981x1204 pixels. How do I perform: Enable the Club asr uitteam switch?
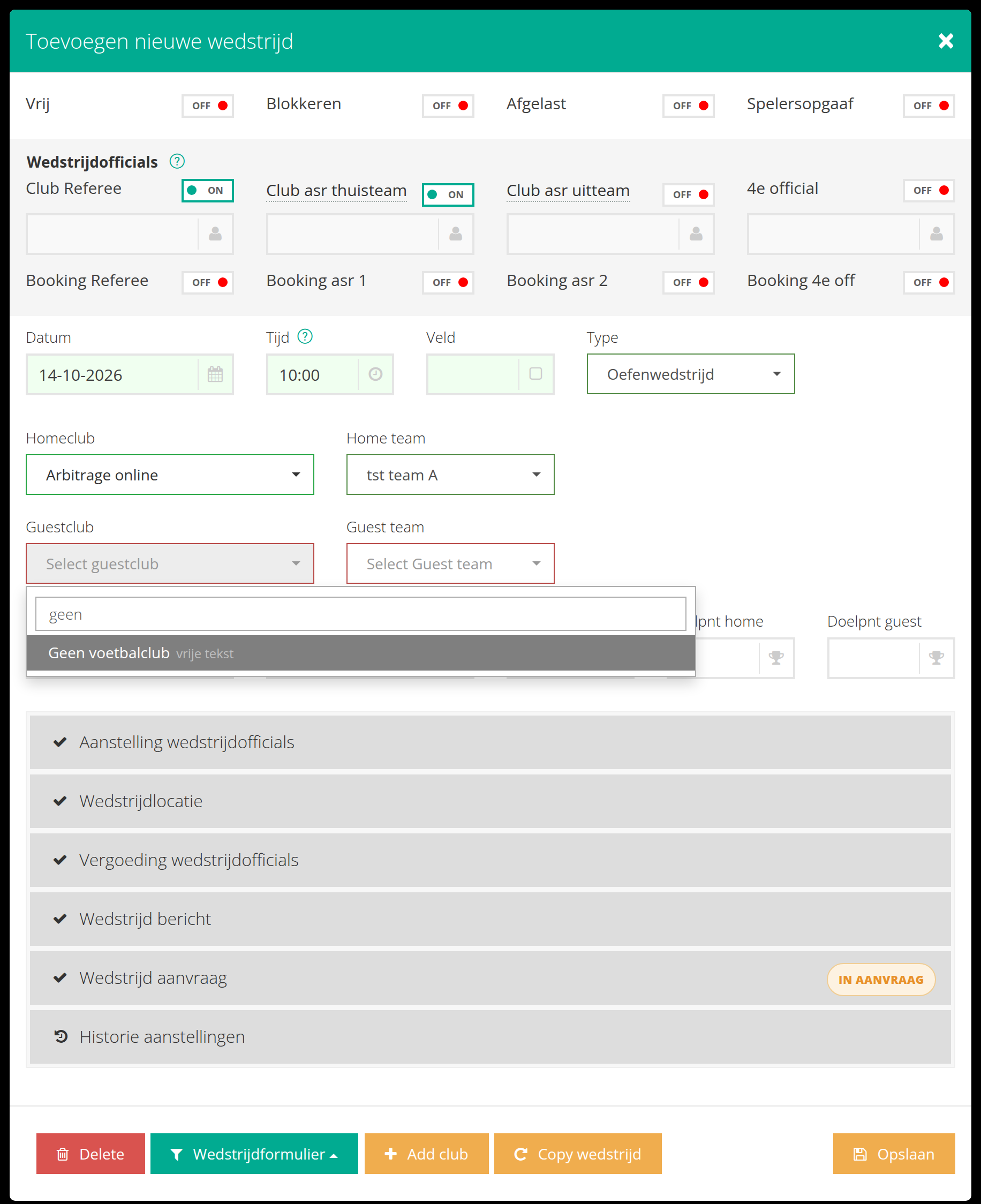pos(688,195)
